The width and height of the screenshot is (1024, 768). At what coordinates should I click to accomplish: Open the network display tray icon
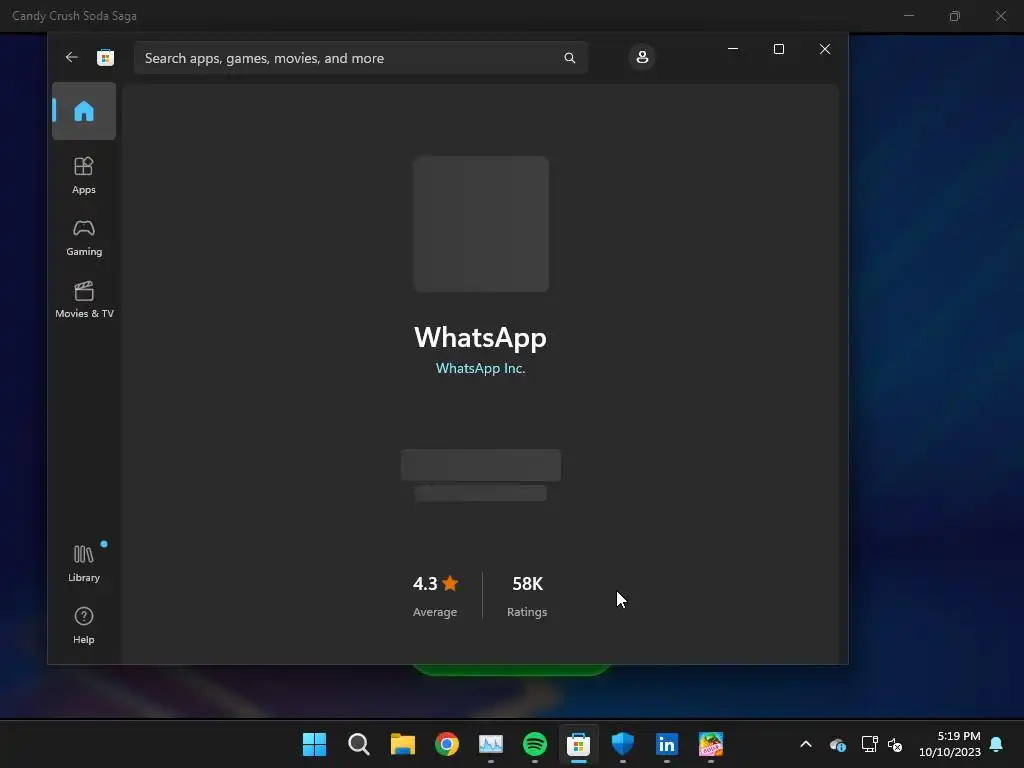pyautogui.click(x=869, y=744)
